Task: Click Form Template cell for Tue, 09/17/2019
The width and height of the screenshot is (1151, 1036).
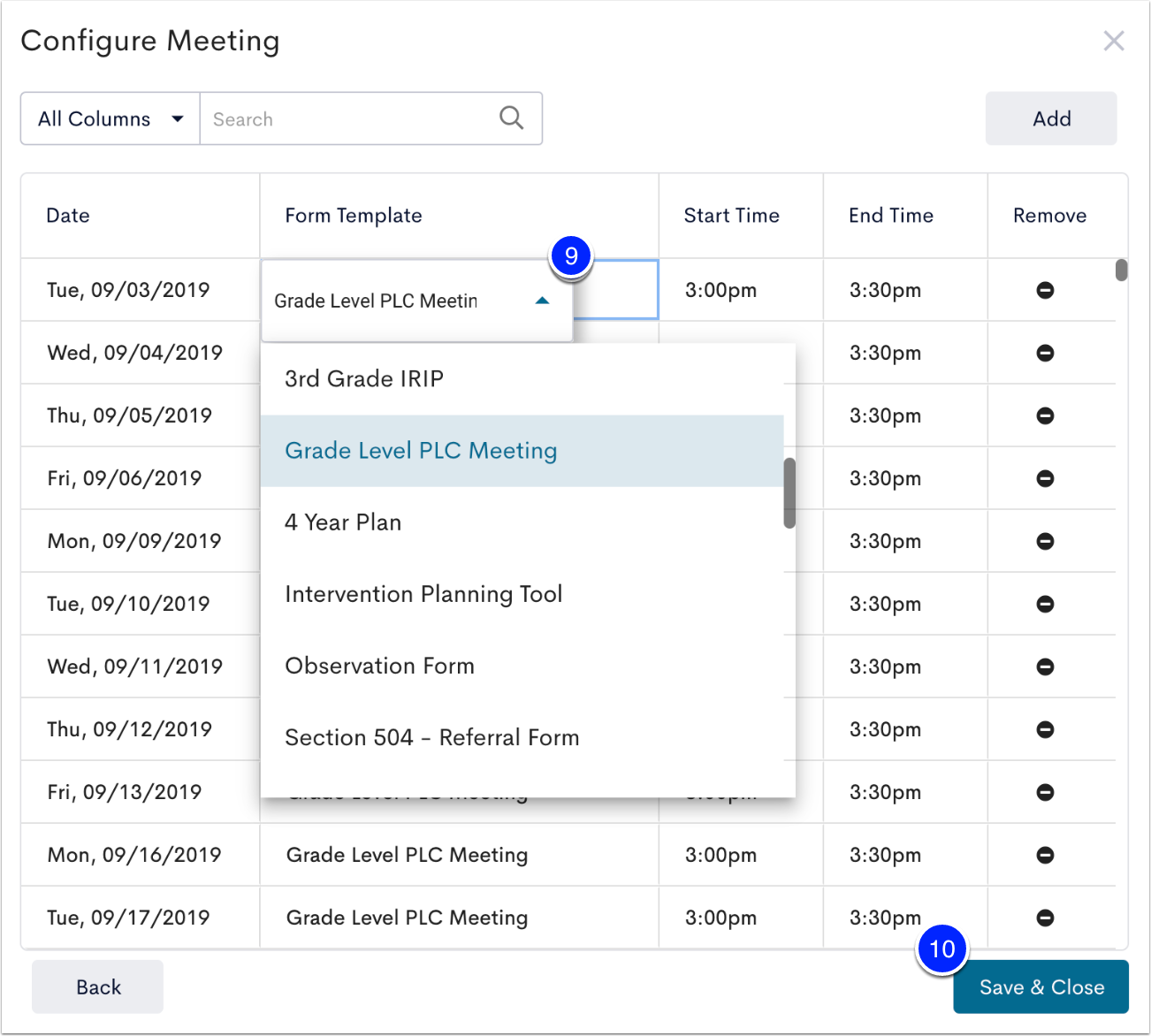Action: coord(460,918)
